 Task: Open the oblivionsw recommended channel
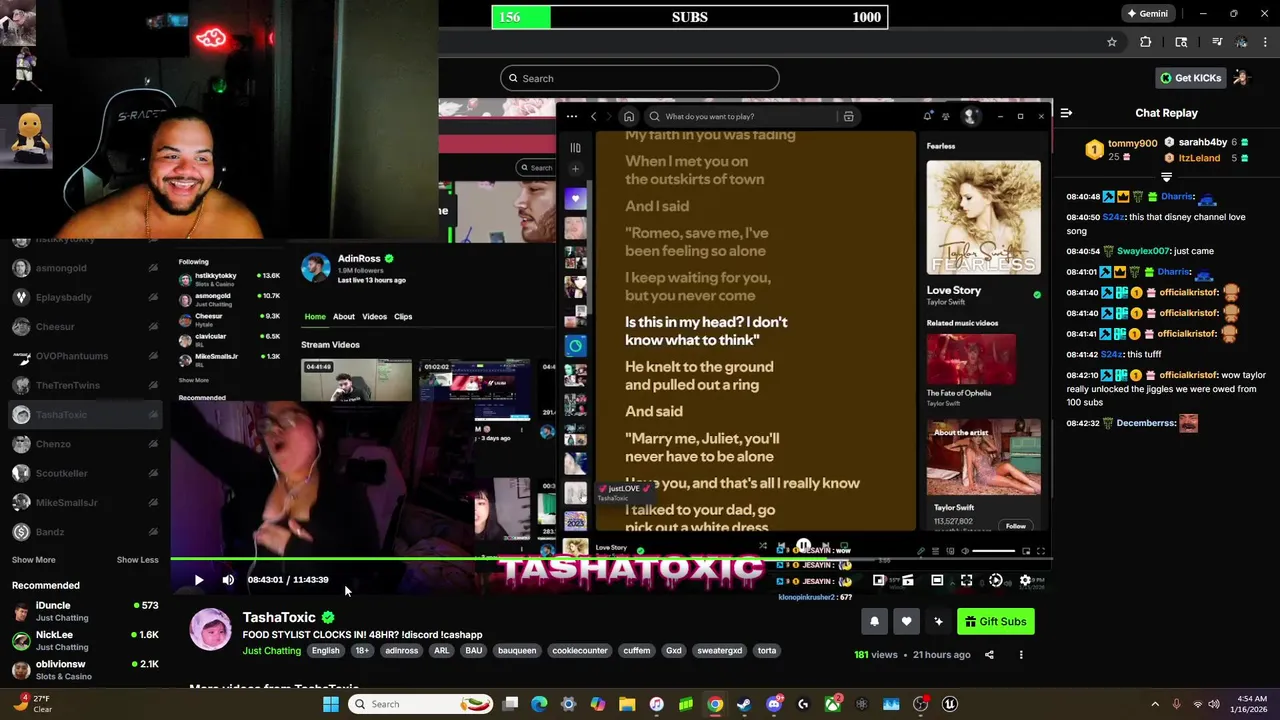click(85, 669)
